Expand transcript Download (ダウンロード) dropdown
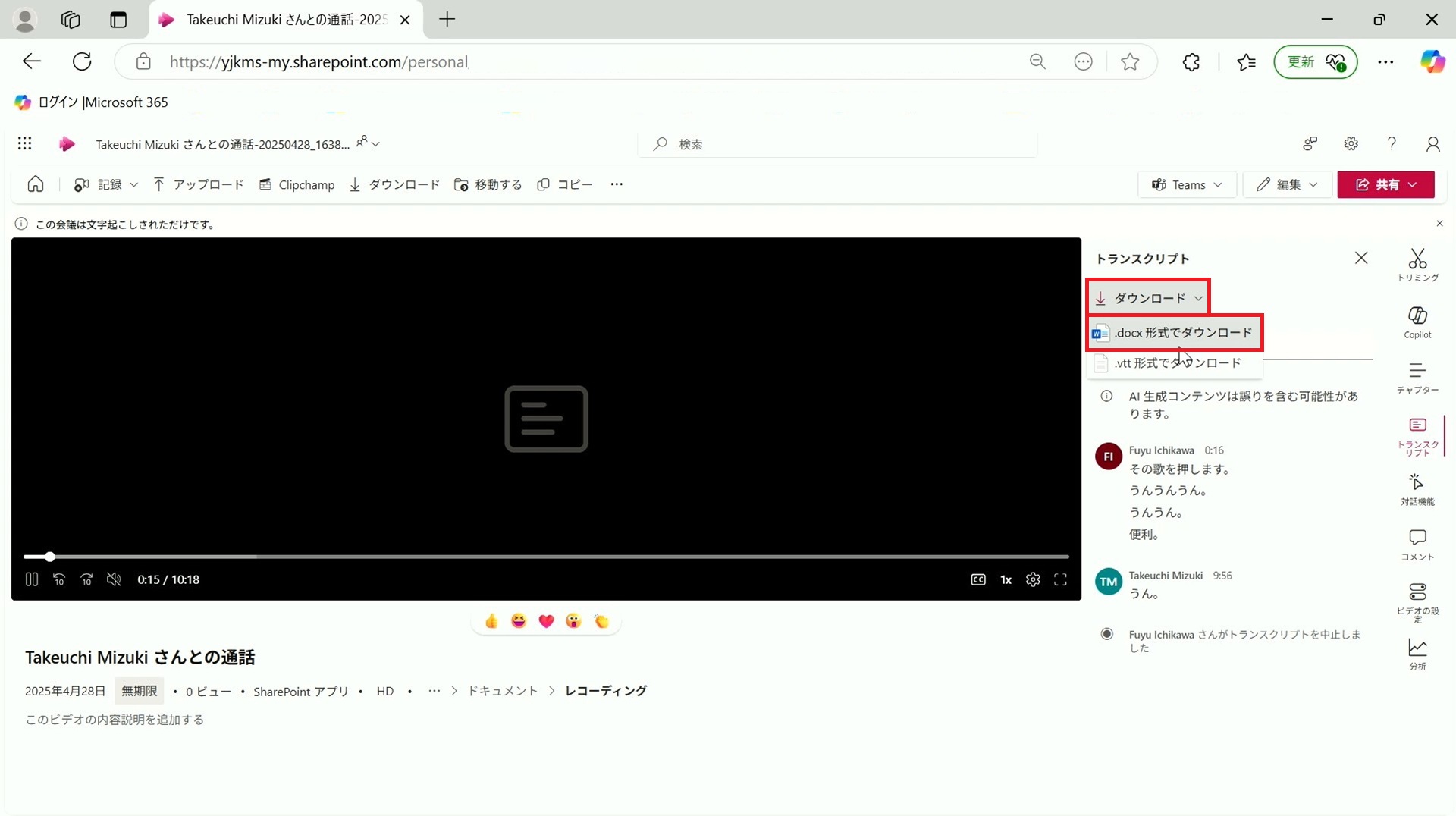This screenshot has width=1456, height=816. click(x=1148, y=298)
